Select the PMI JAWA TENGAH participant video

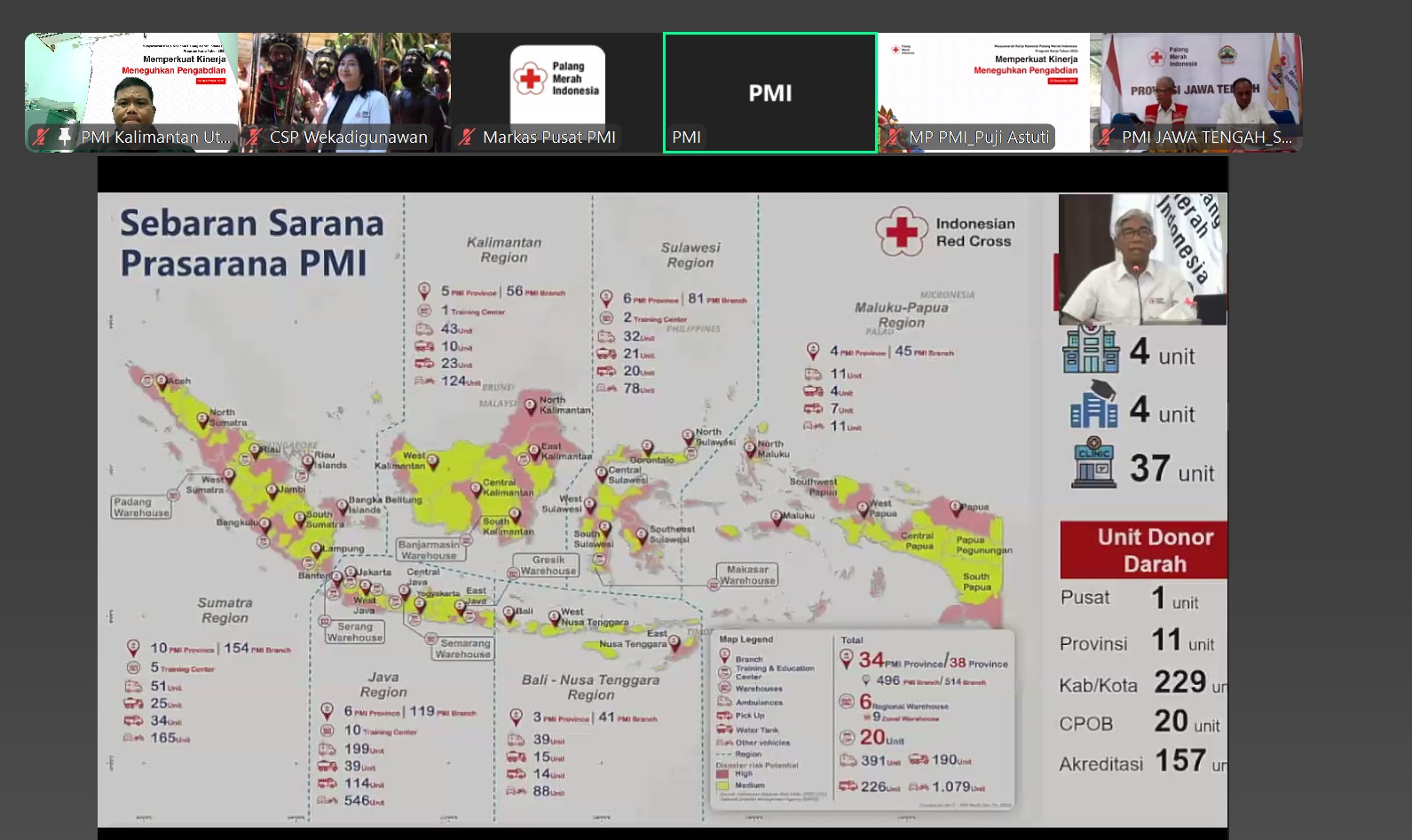(1196, 84)
